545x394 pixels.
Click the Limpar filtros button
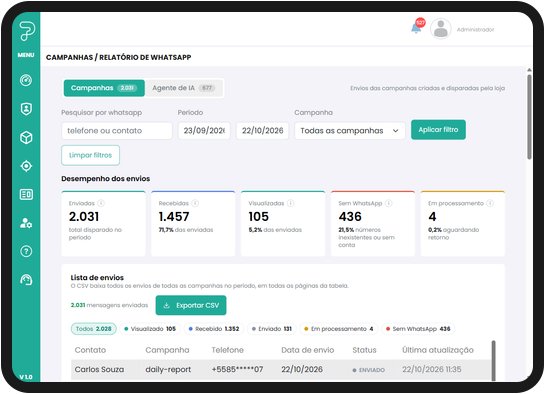[x=90, y=155]
